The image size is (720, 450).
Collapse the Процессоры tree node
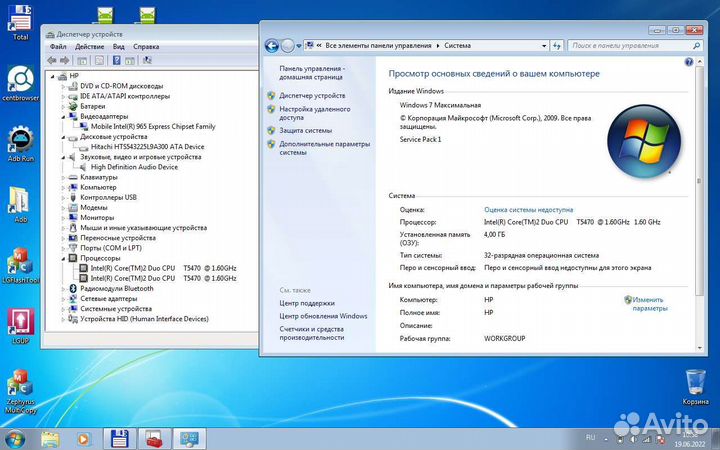point(64,258)
